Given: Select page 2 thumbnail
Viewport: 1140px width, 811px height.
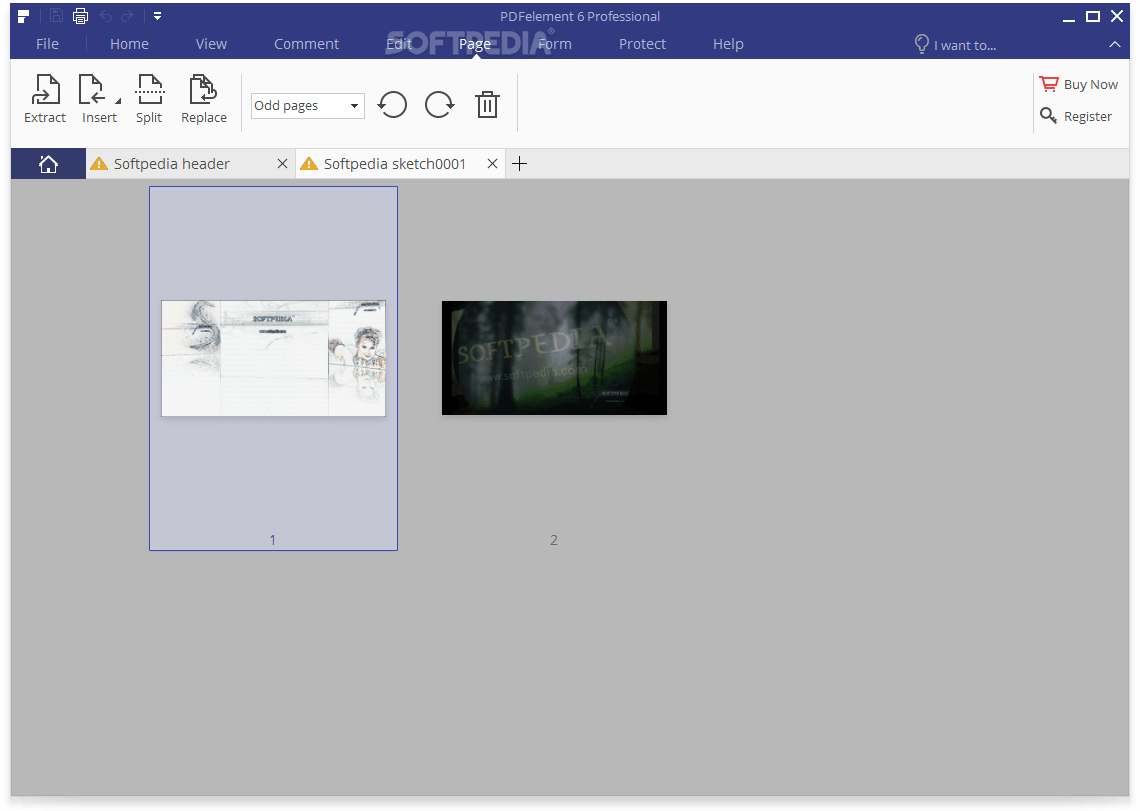Looking at the screenshot, I should (x=554, y=358).
